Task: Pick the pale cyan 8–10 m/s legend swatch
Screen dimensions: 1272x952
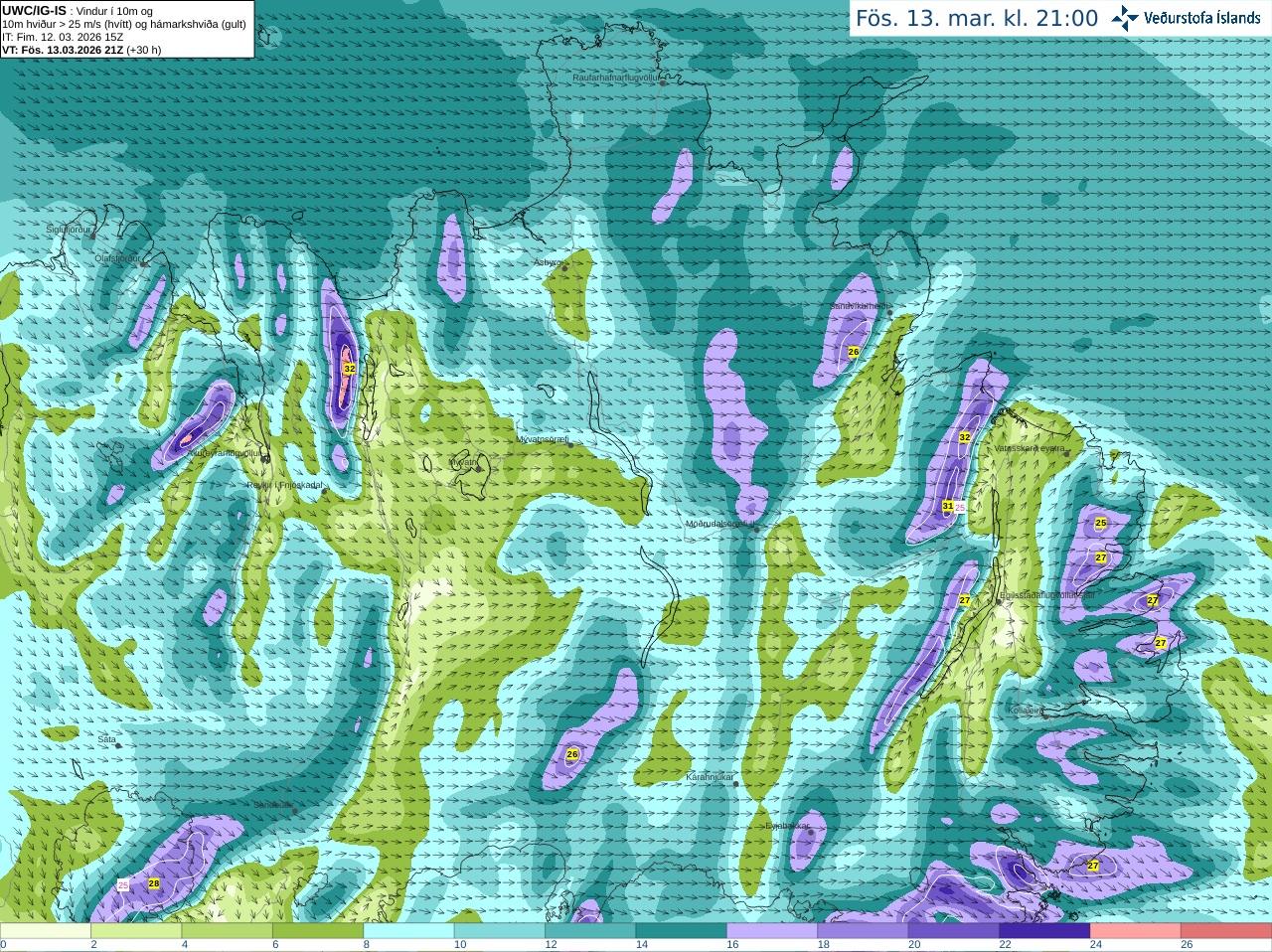Action: coord(409,931)
